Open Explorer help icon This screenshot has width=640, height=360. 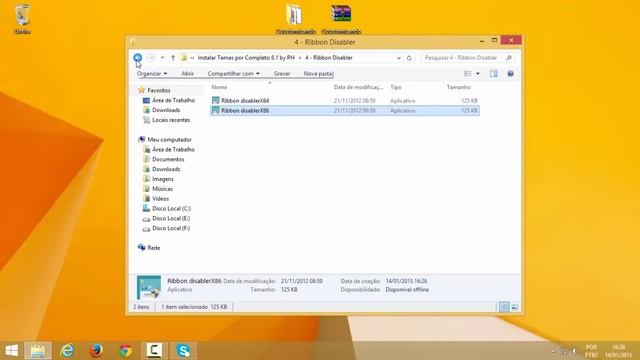point(510,73)
